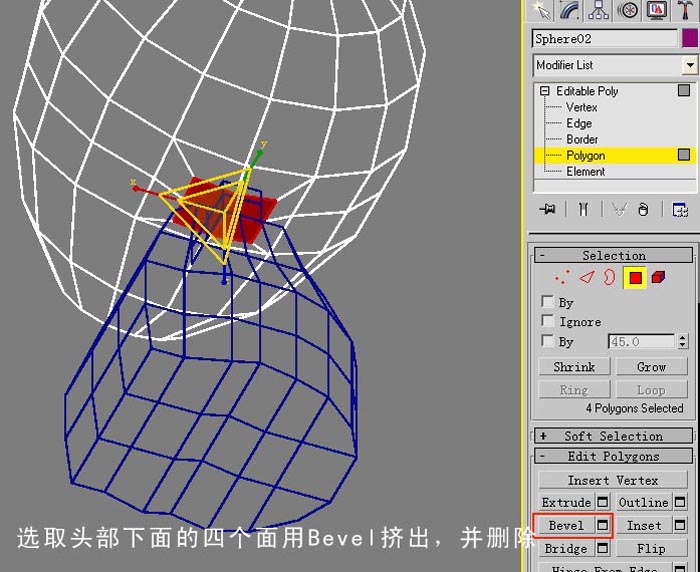The height and width of the screenshot is (572, 700).
Task: Click the Loop button
Action: pyautogui.click(x=652, y=390)
